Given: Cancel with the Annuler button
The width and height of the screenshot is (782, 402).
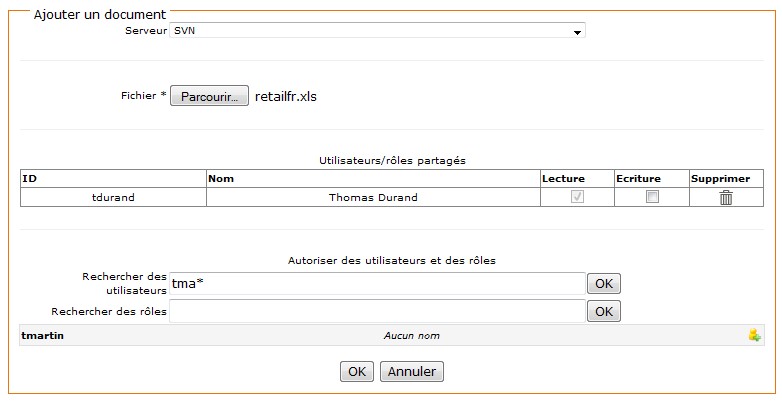Looking at the screenshot, I should (x=412, y=371).
